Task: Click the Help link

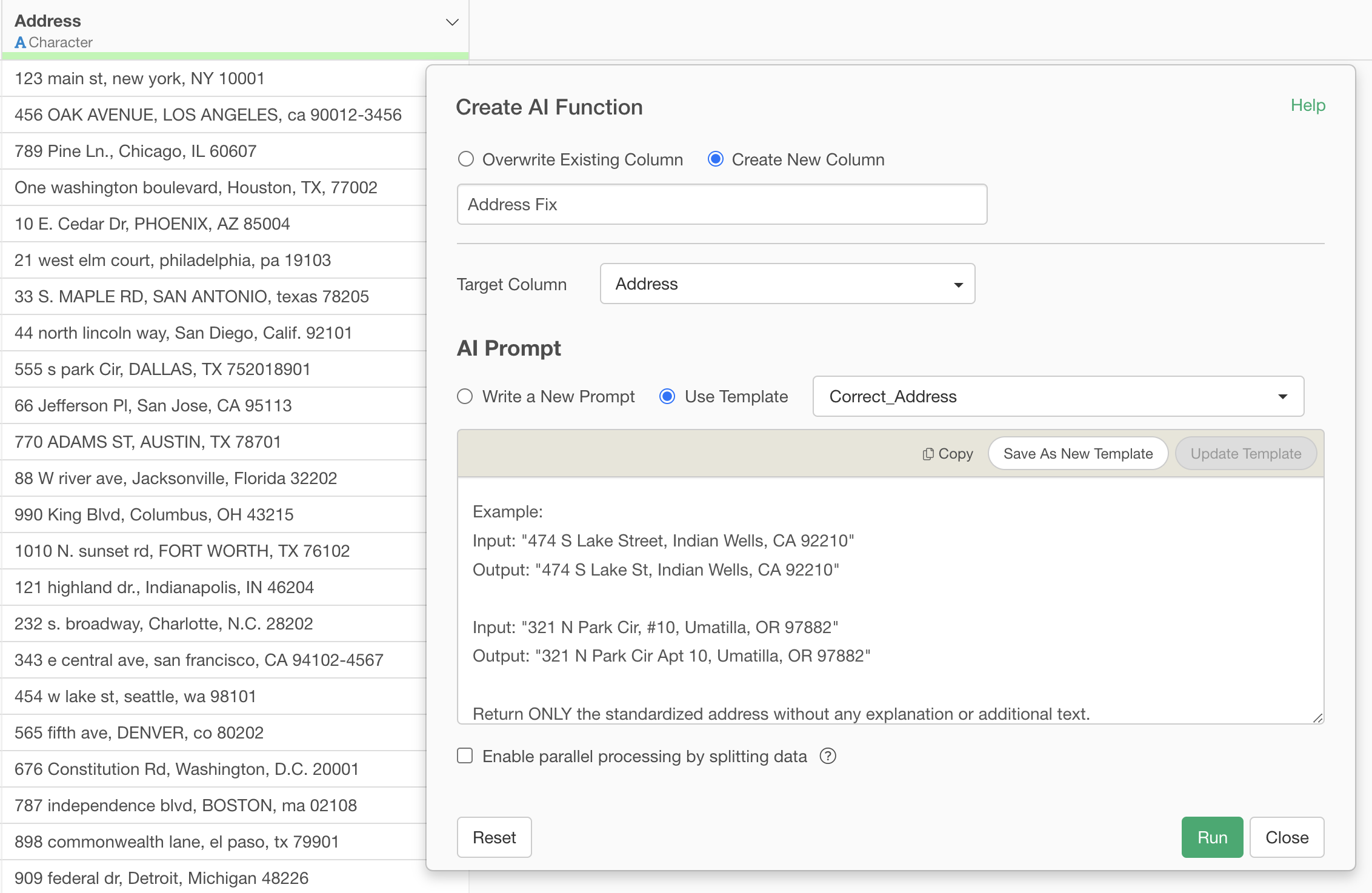Action: (x=1307, y=105)
